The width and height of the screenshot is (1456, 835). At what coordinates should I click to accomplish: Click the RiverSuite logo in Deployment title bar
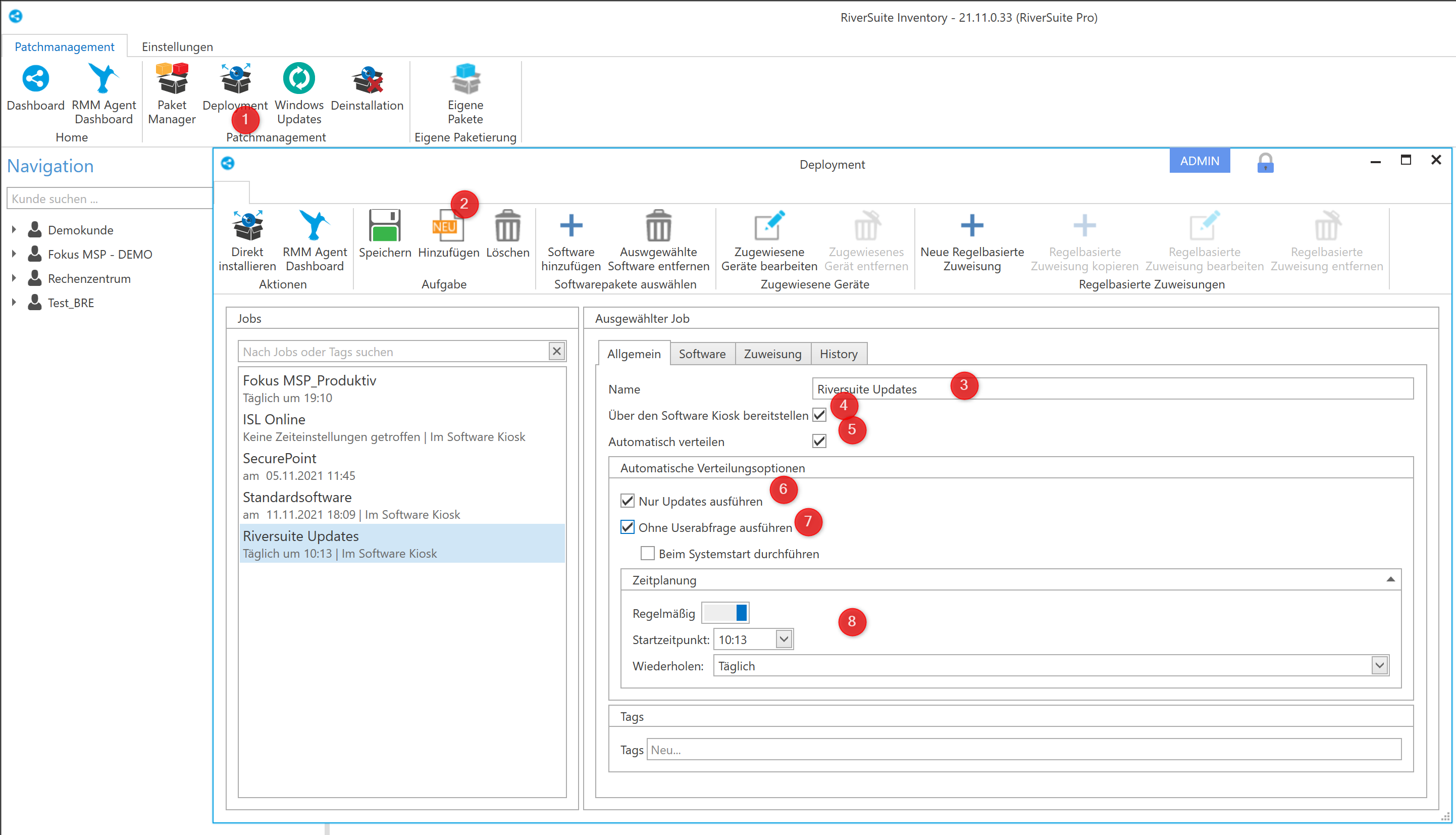pos(228,164)
